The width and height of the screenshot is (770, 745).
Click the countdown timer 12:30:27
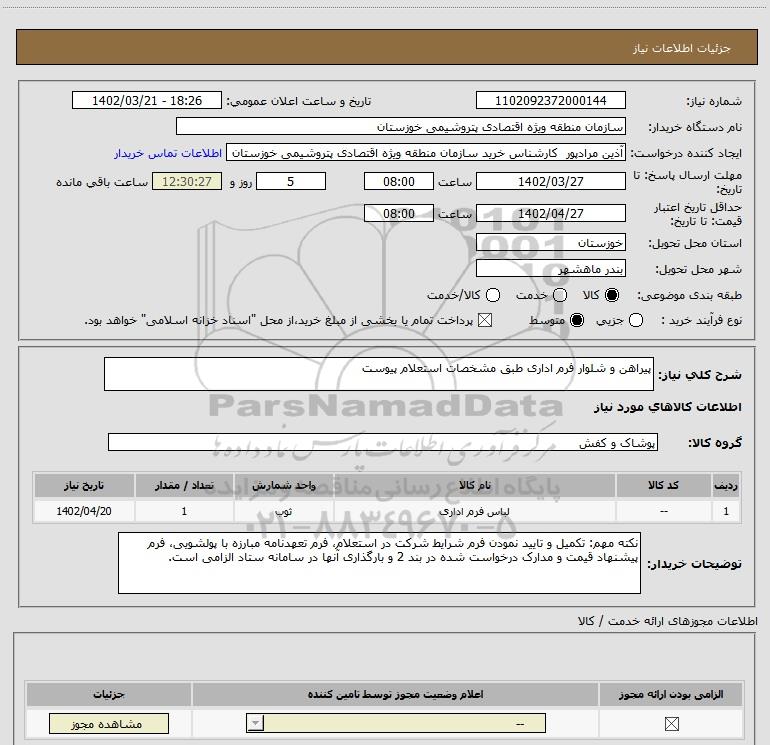click(x=187, y=181)
